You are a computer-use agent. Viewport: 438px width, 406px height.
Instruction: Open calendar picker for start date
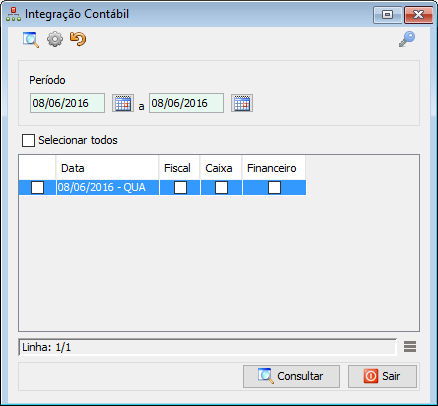(x=123, y=103)
